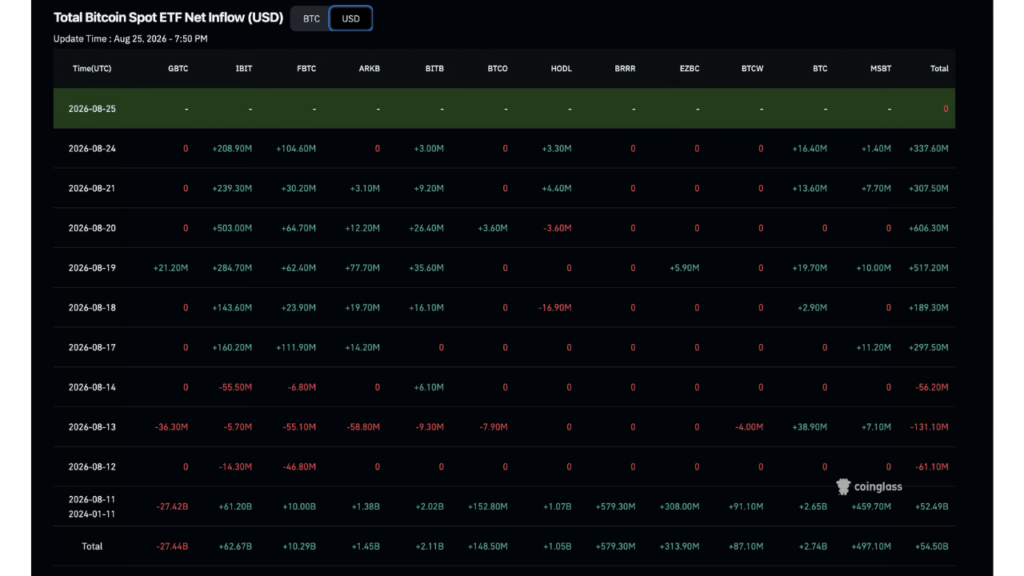Click the +21.20M GBTC value

click(170, 268)
